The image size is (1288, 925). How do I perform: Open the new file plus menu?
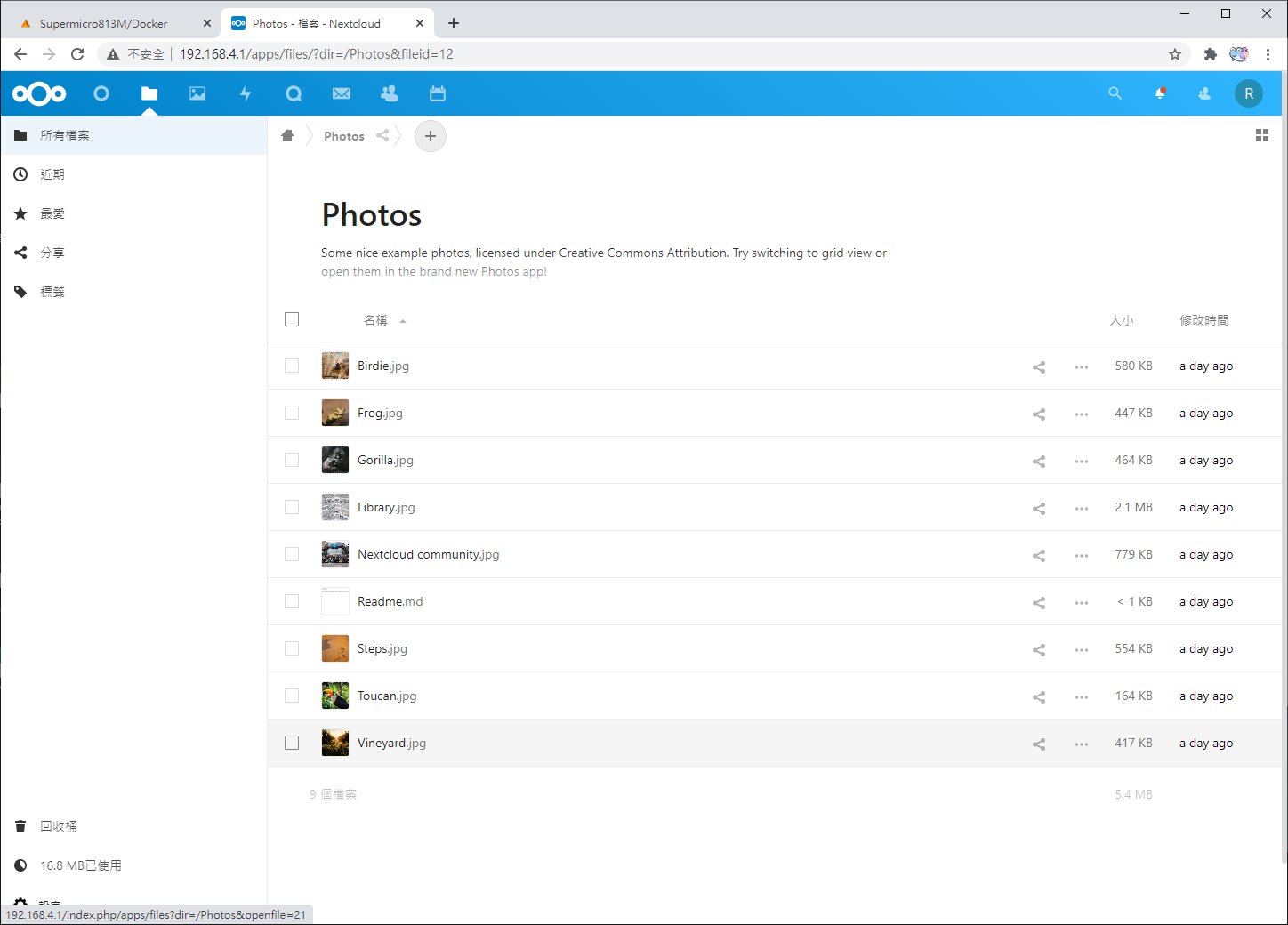pos(431,136)
